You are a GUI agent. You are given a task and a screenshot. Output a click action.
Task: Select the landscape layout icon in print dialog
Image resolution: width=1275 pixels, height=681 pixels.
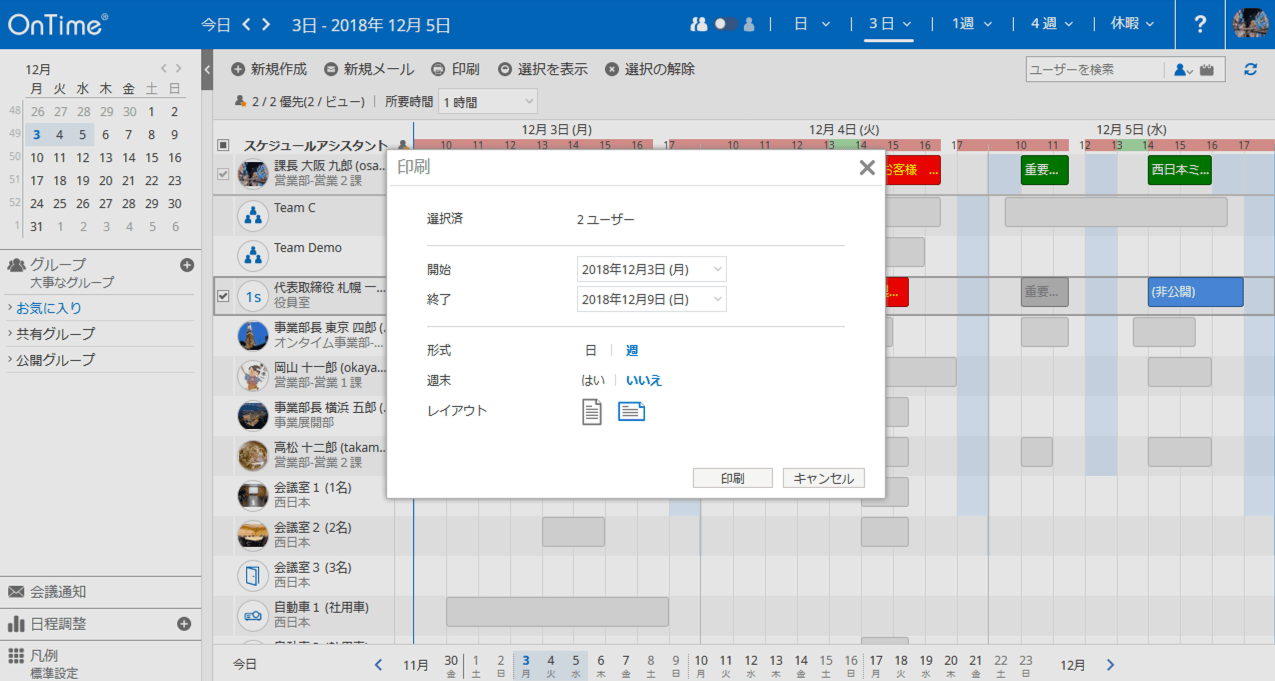630,411
